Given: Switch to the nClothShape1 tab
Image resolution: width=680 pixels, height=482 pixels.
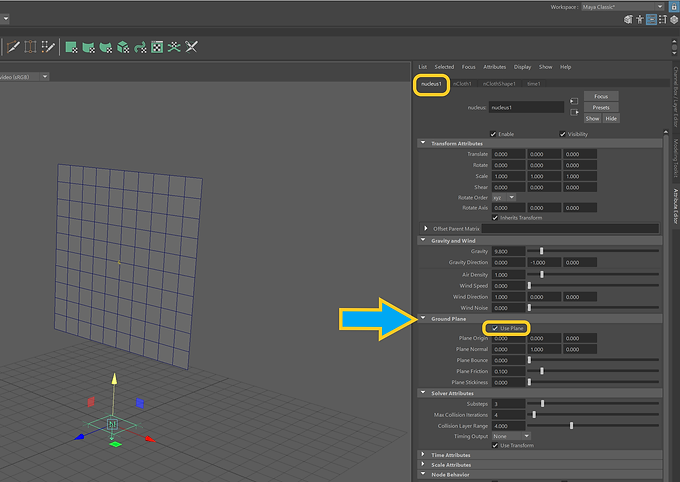Looking at the screenshot, I should [x=499, y=84].
